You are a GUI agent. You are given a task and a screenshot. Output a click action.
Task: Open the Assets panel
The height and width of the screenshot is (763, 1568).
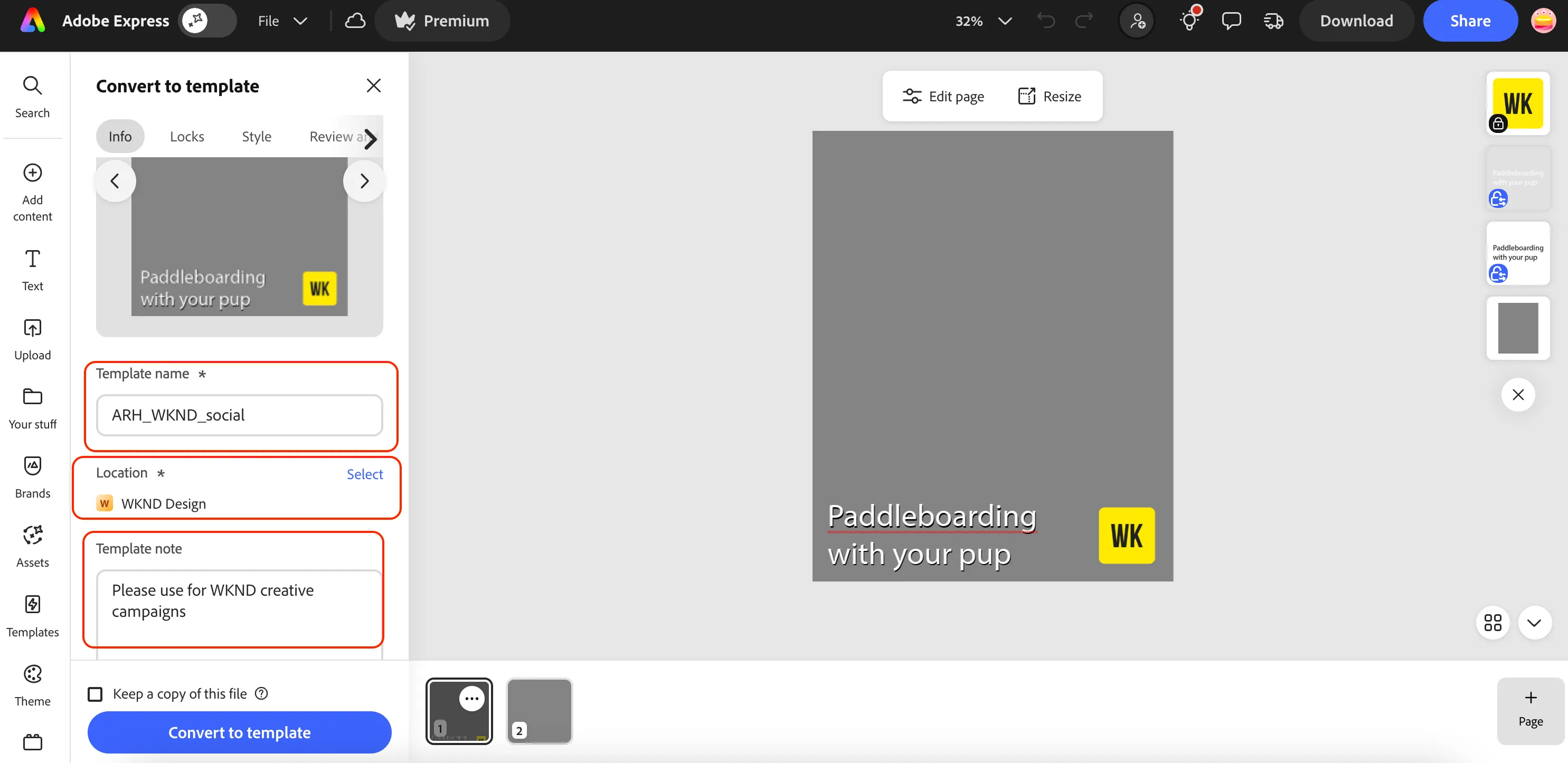pos(32,546)
